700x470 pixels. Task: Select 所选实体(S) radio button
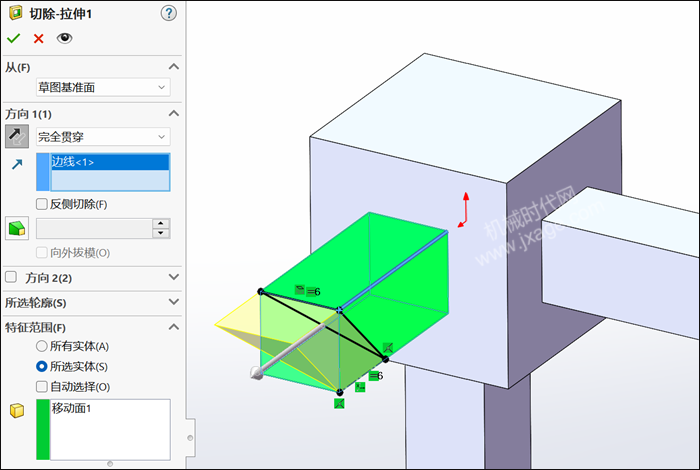click(42, 366)
